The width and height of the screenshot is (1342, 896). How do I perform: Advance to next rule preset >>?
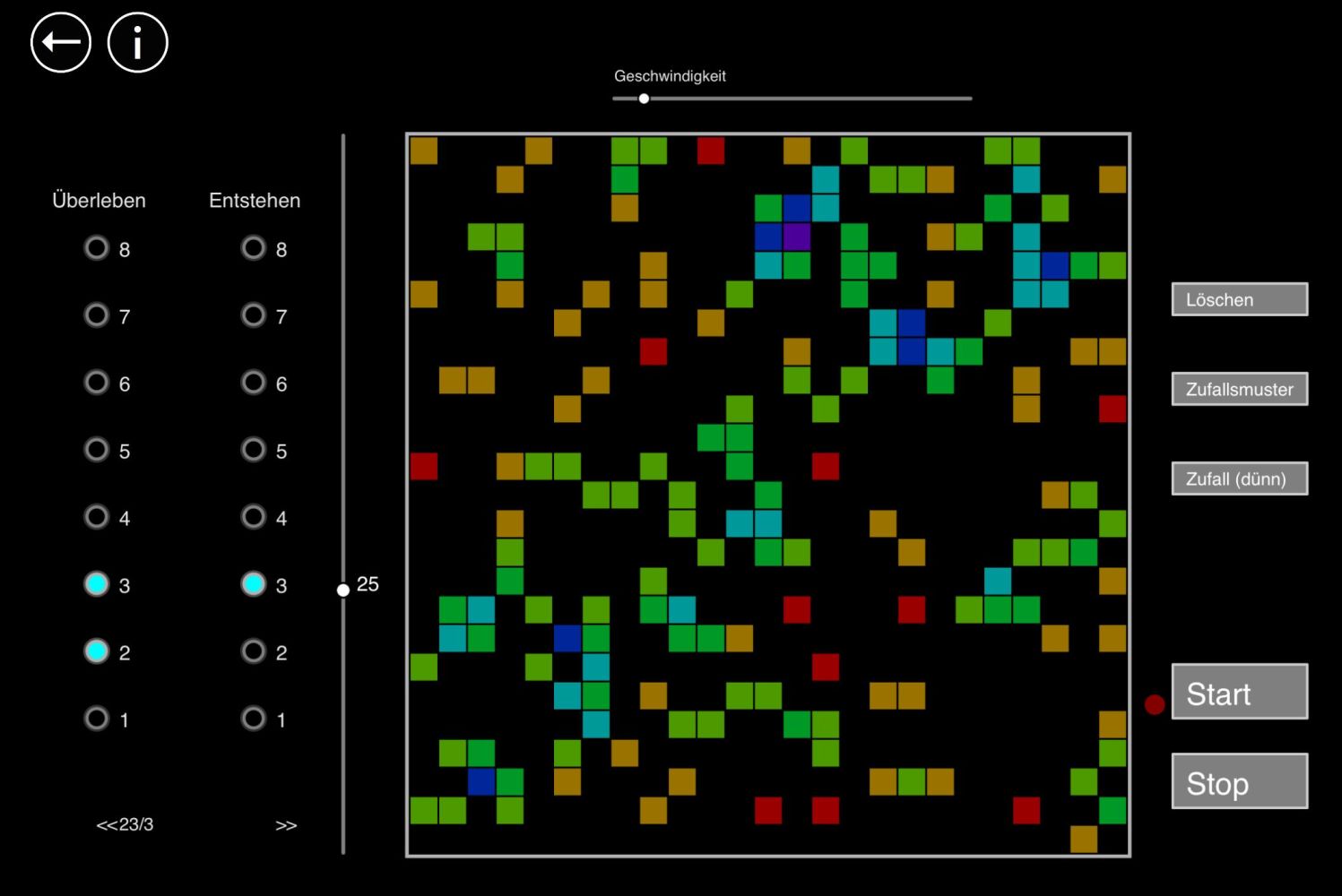click(x=286, y=825)
